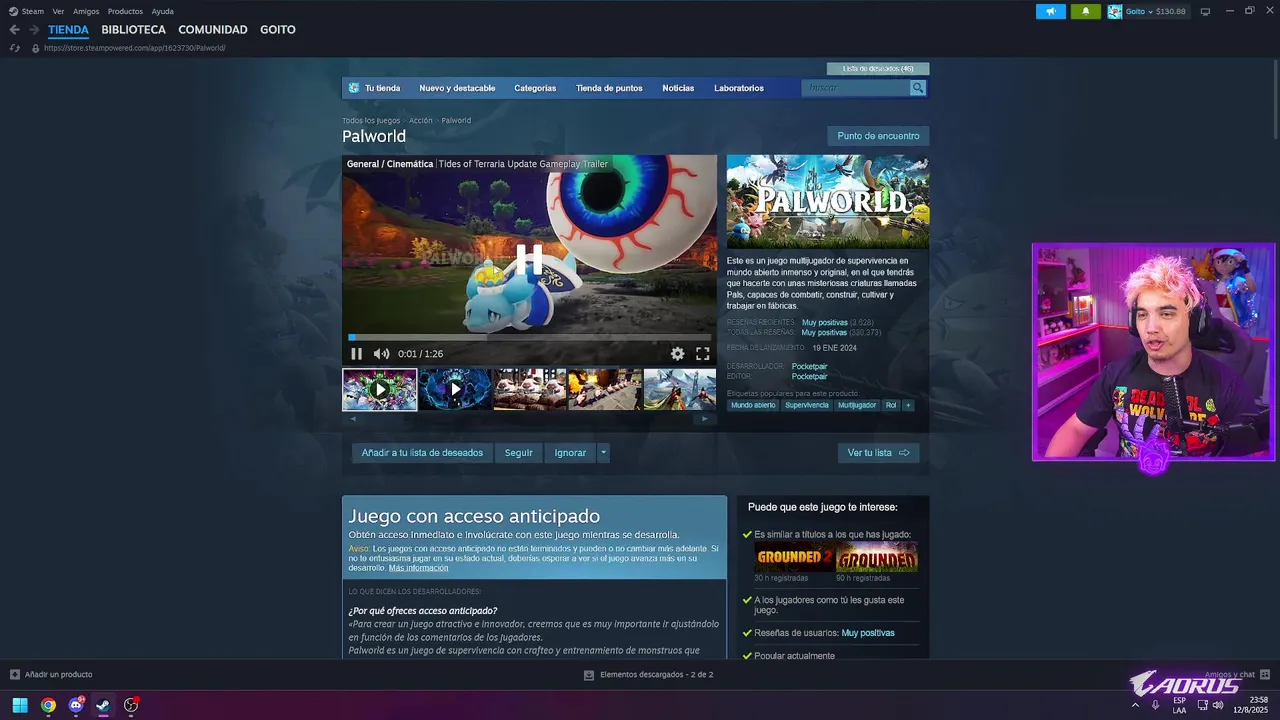The height and width of the screenshot is (720, 1280).
Task: Switch to the BIBLIOTECA tab
Action: coord(133,30)
